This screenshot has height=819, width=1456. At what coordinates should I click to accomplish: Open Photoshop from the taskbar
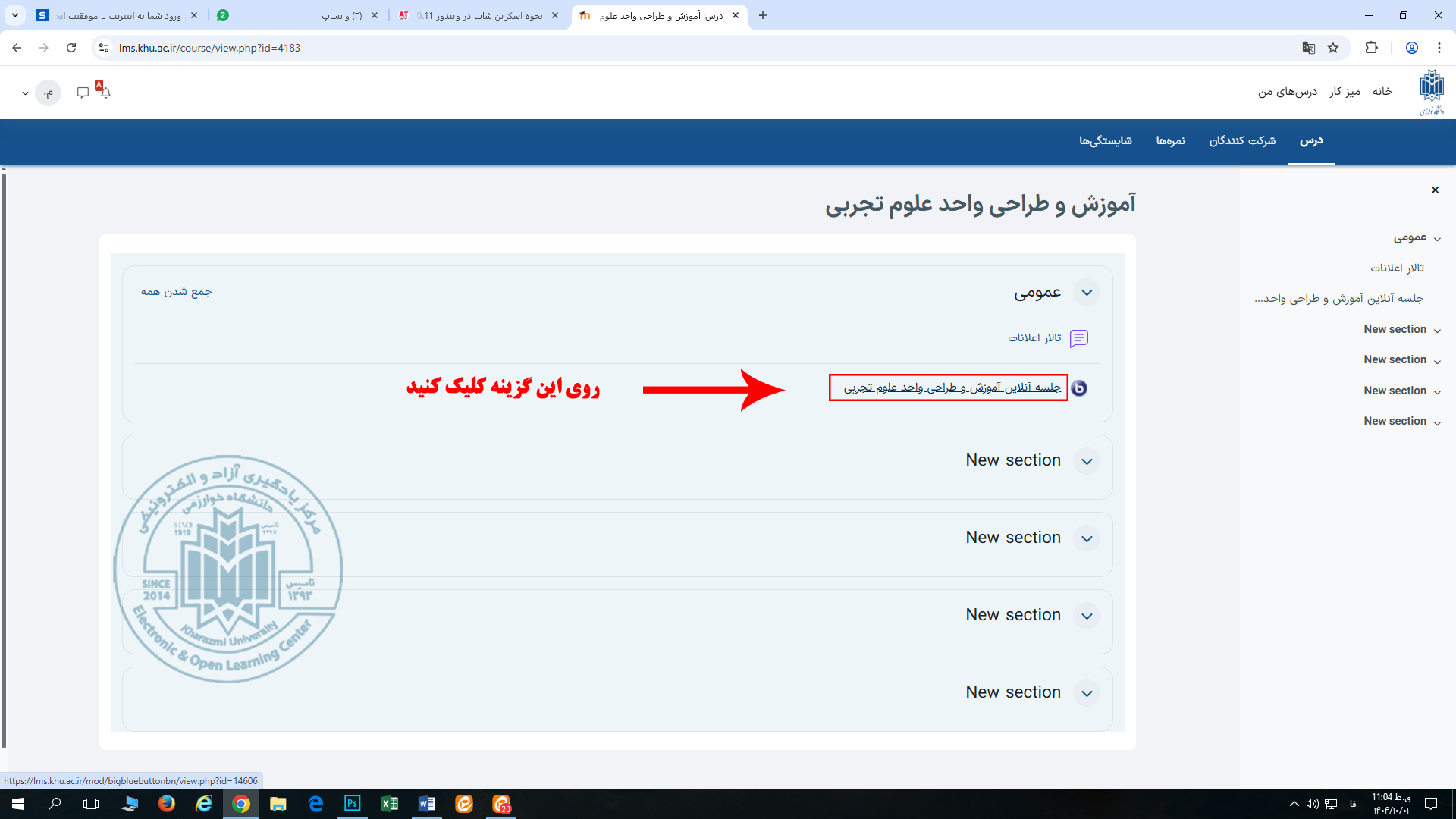pyautogui.click(x=353, y=804)
